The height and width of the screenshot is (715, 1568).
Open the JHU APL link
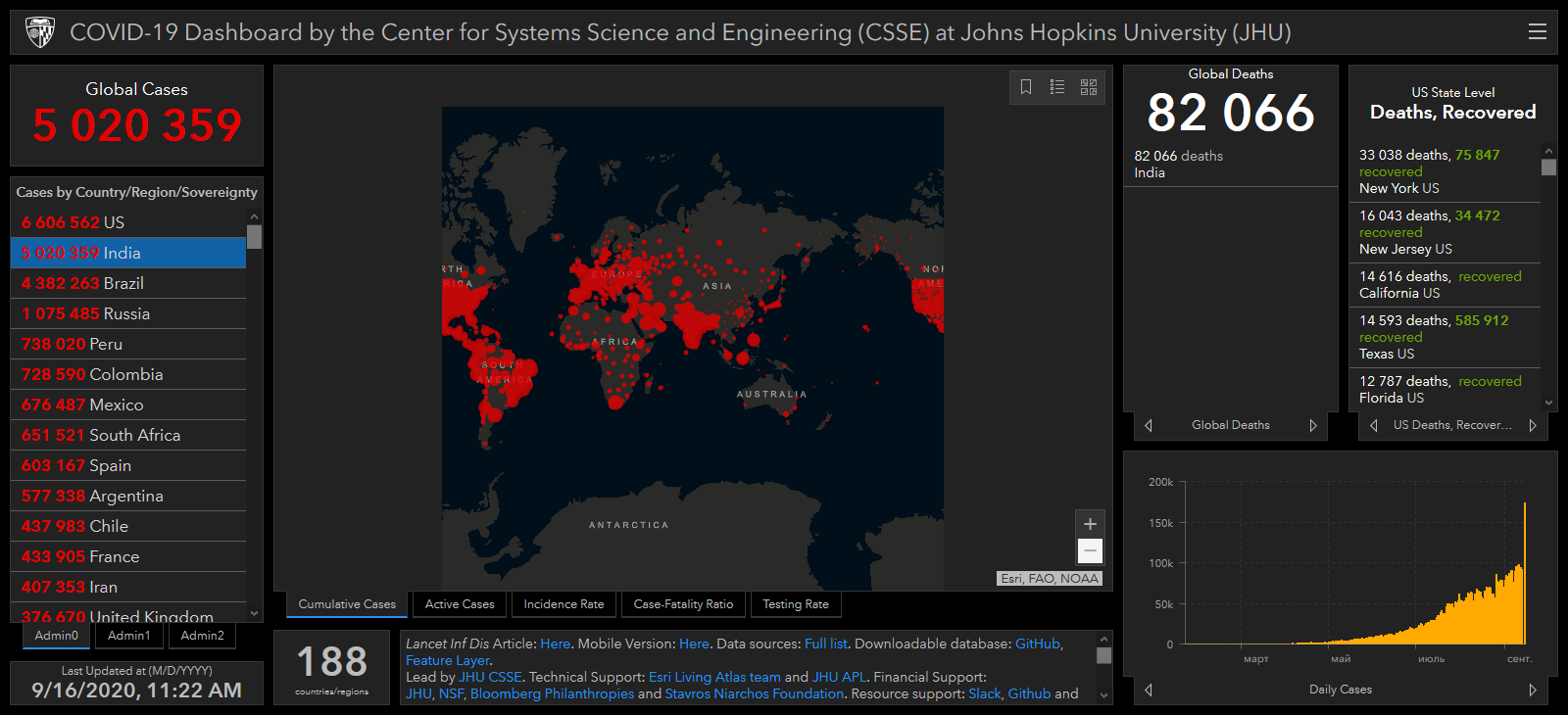click(x=839, y=677)
